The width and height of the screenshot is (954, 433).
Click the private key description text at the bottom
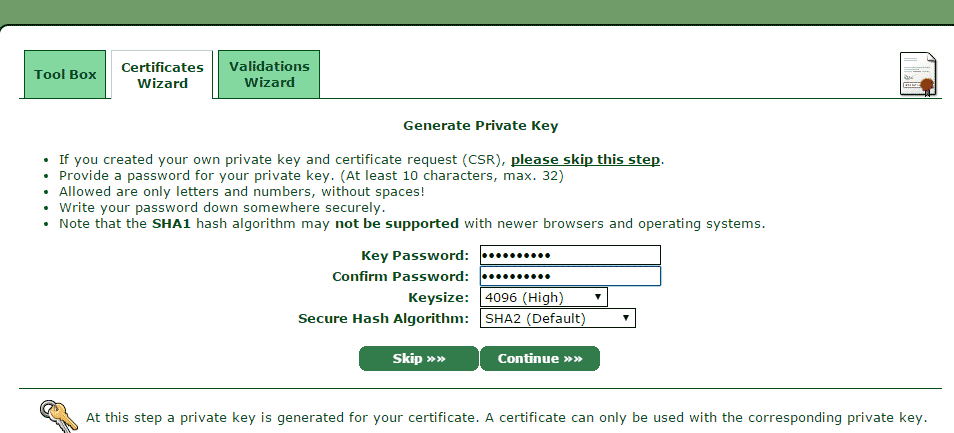point(507,417)
